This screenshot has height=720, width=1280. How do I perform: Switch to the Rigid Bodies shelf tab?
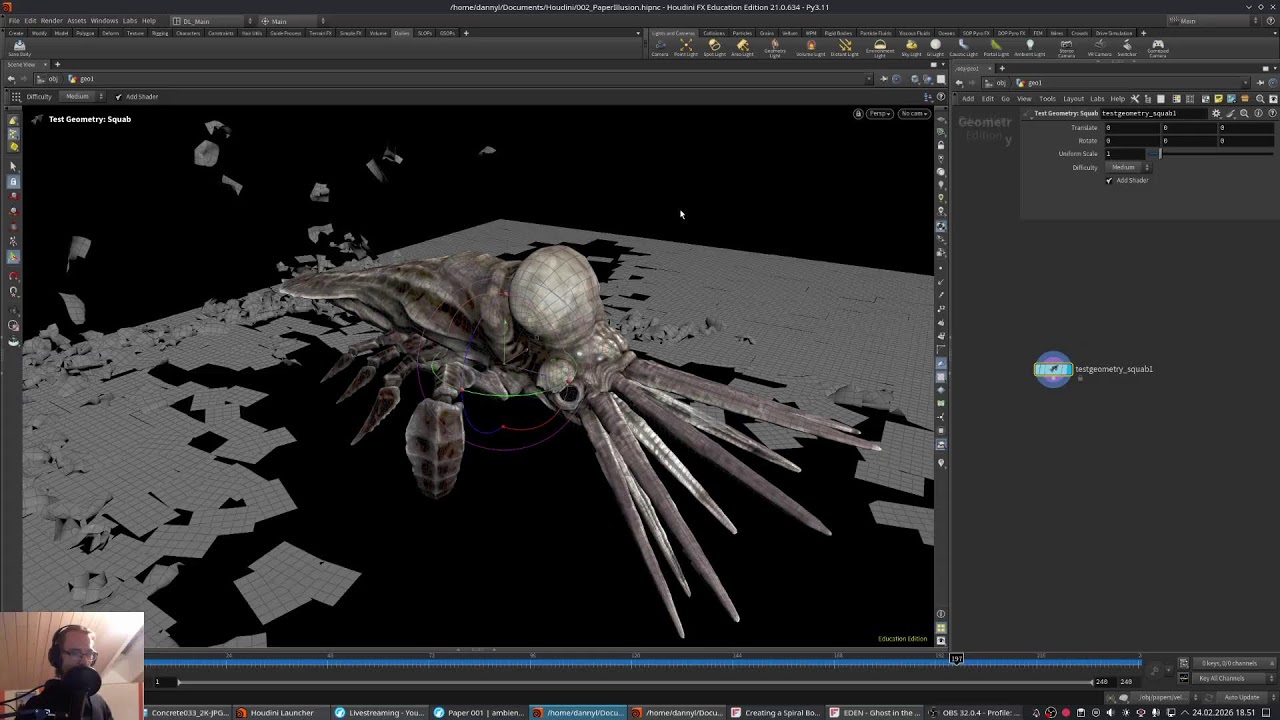838,33
